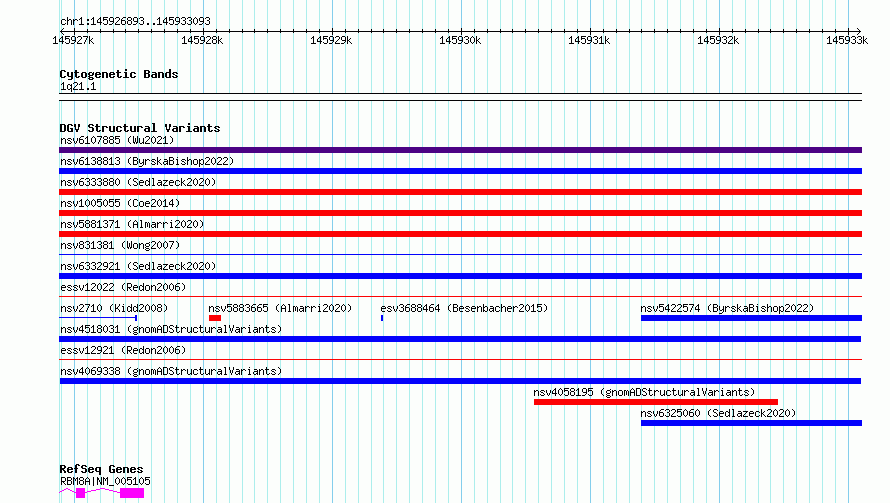
Task: Click the red bar under nsv4058195
Action: (656, 402)
